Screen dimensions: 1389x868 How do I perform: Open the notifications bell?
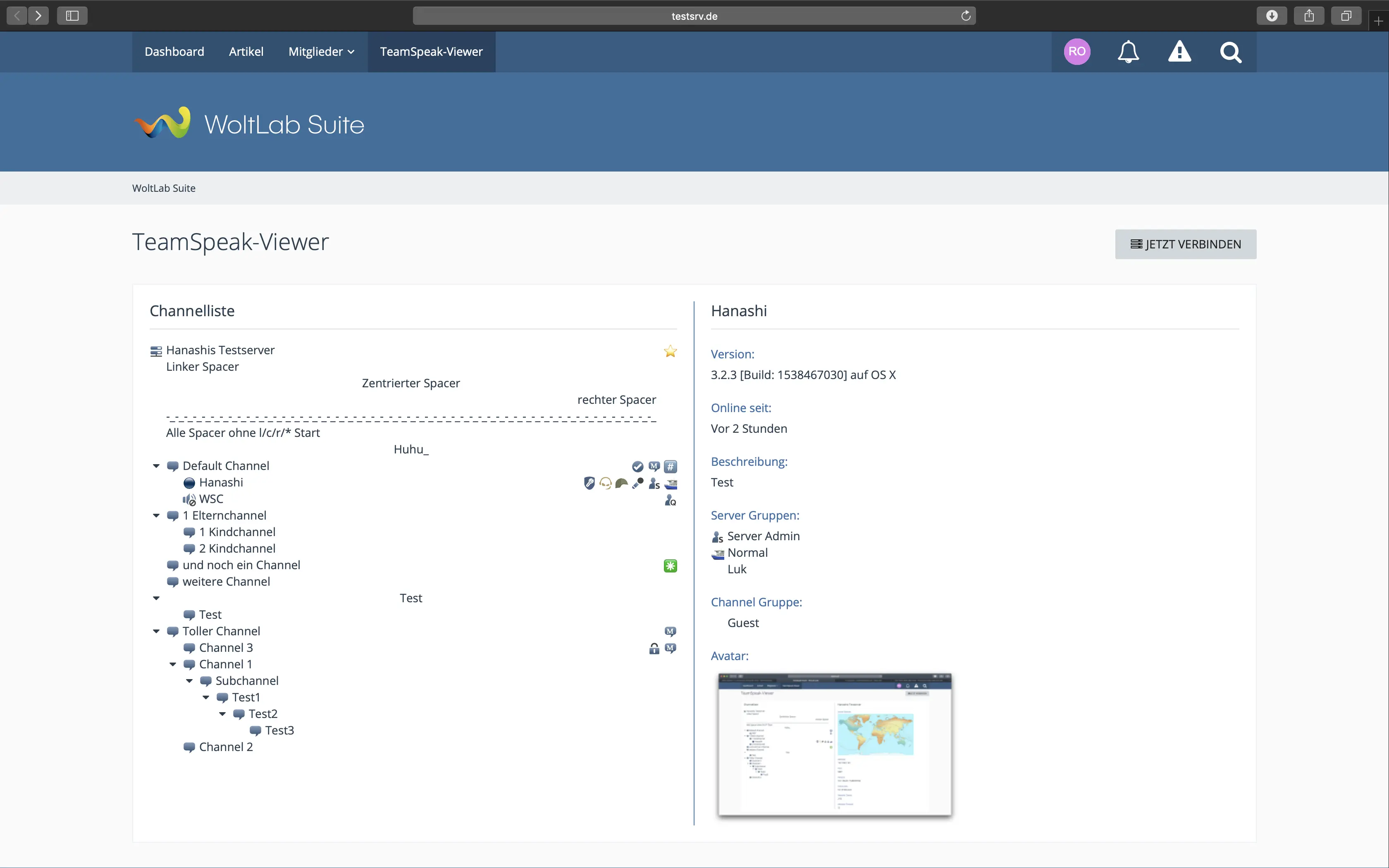(x=1128, y=52)
